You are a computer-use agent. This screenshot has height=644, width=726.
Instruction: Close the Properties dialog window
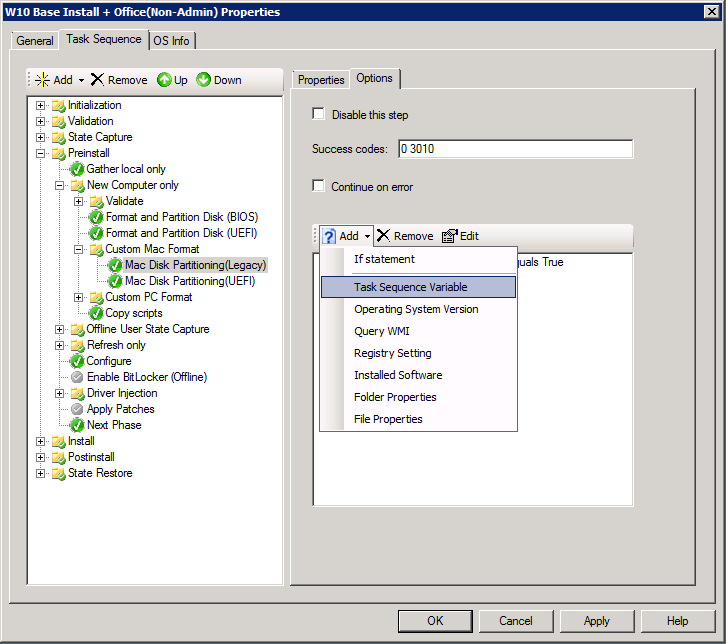712,12
